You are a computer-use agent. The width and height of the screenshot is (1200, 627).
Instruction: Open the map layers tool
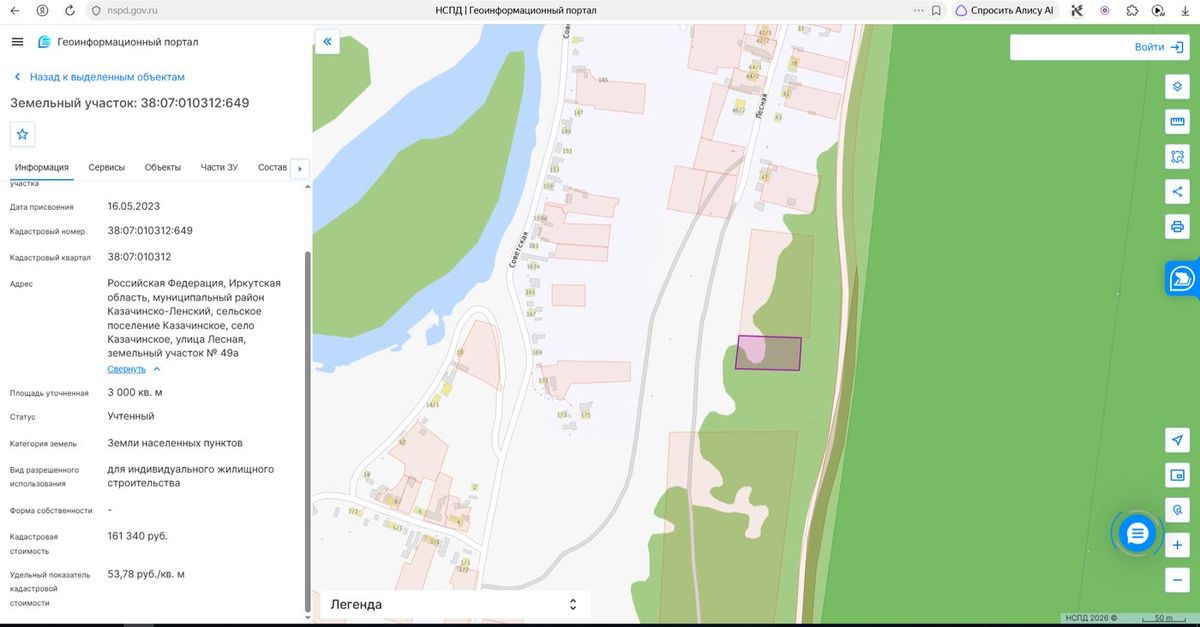click(1177, 87)
